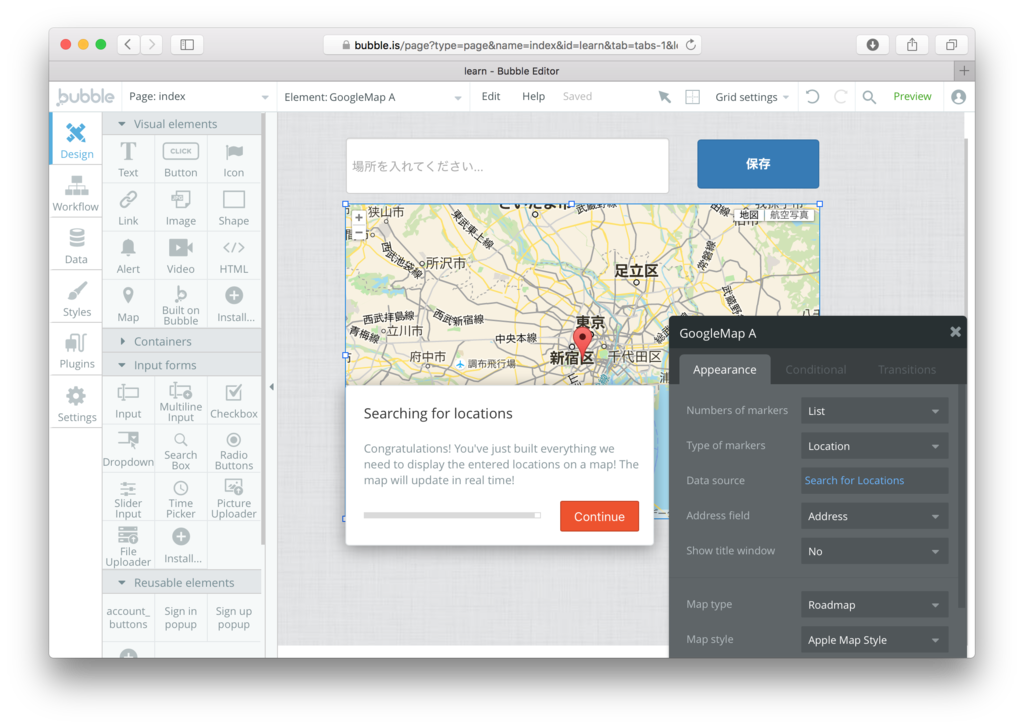Open the Numbers of markers dropdown
Image resolution: width=1024 pixels, height=728 pixels.
[x=874, y=411]
